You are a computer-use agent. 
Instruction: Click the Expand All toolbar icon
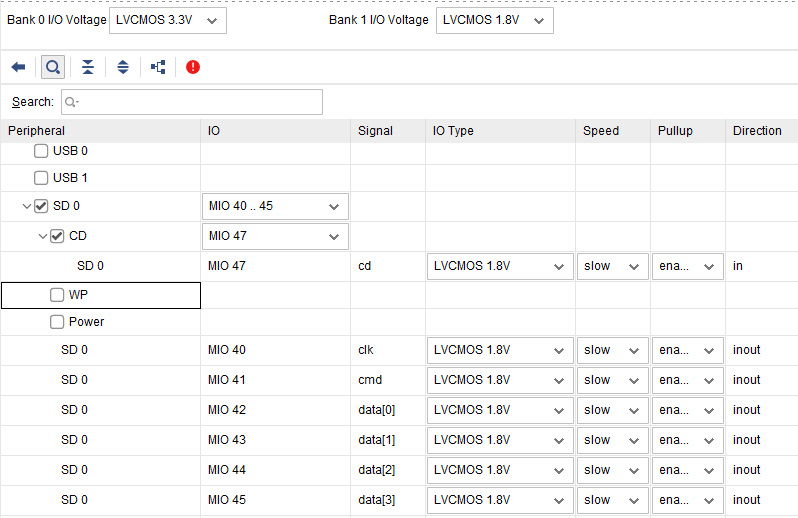coord(123,67)
